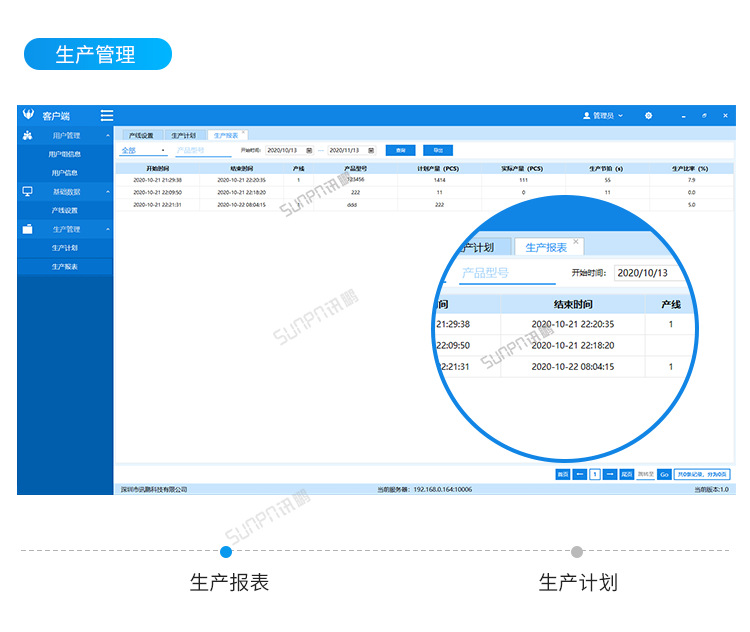Open calendar picker for start date 2020/10/13
Screen dimensions: 750x632
309,150
